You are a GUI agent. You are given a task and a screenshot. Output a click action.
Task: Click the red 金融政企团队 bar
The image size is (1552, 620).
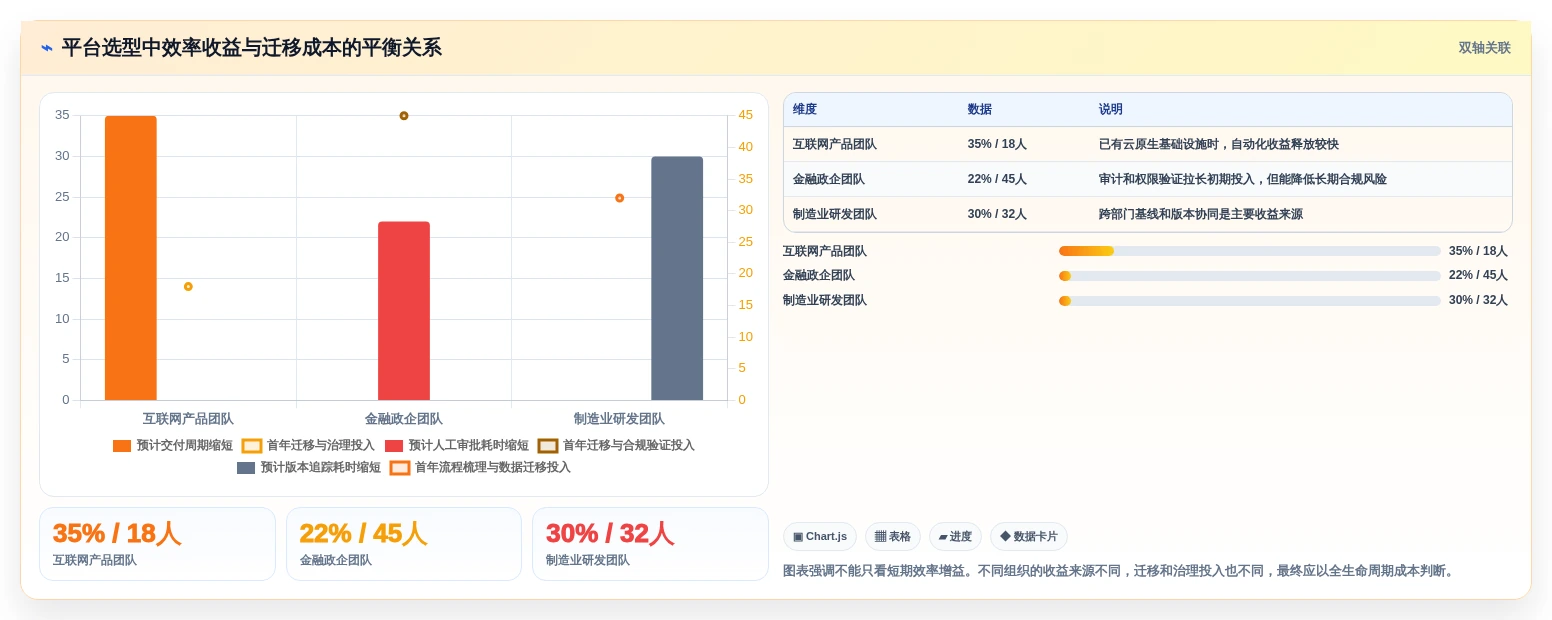tap(404, 311)
